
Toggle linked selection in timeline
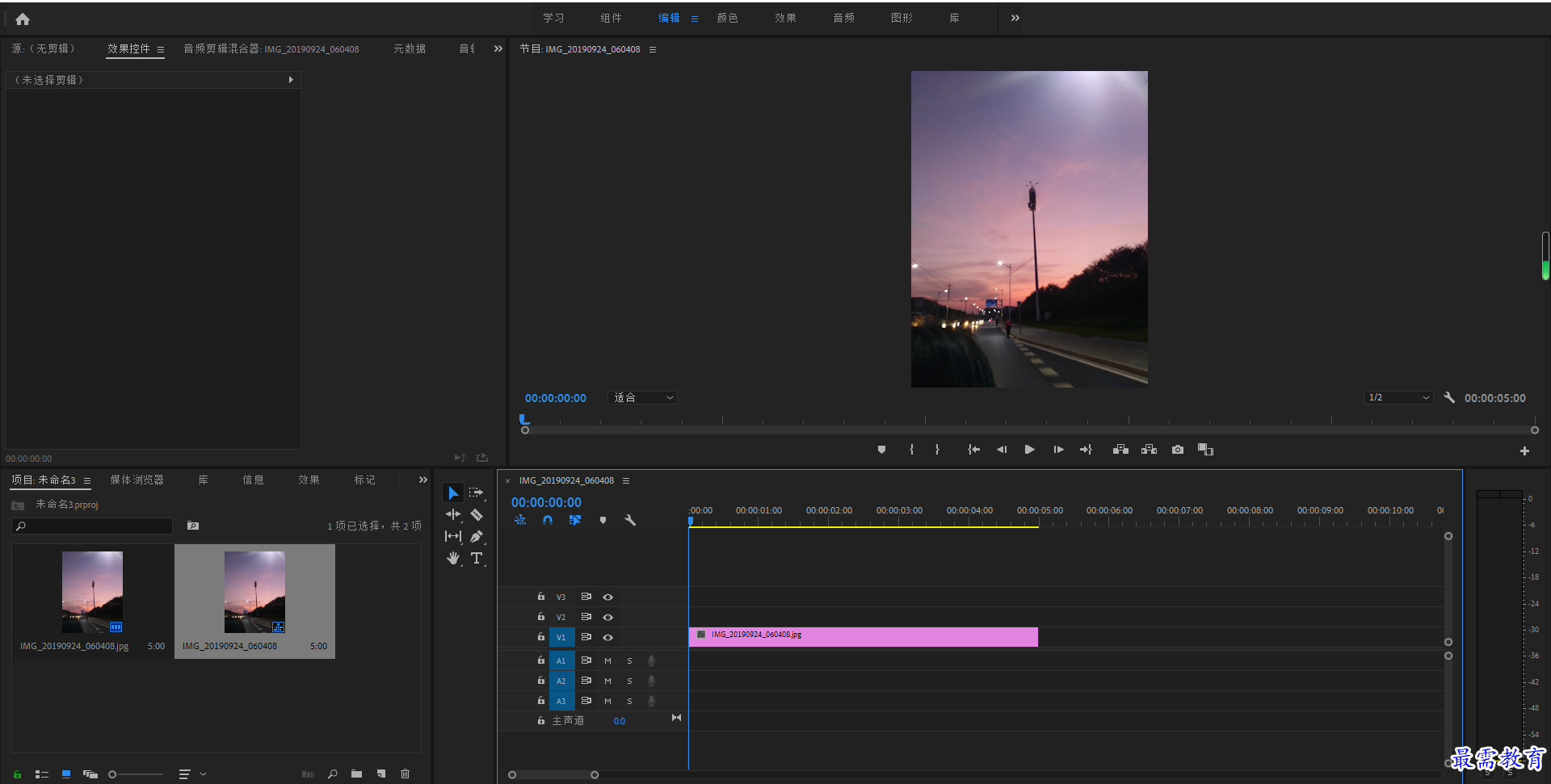click(x=575, y=521)
